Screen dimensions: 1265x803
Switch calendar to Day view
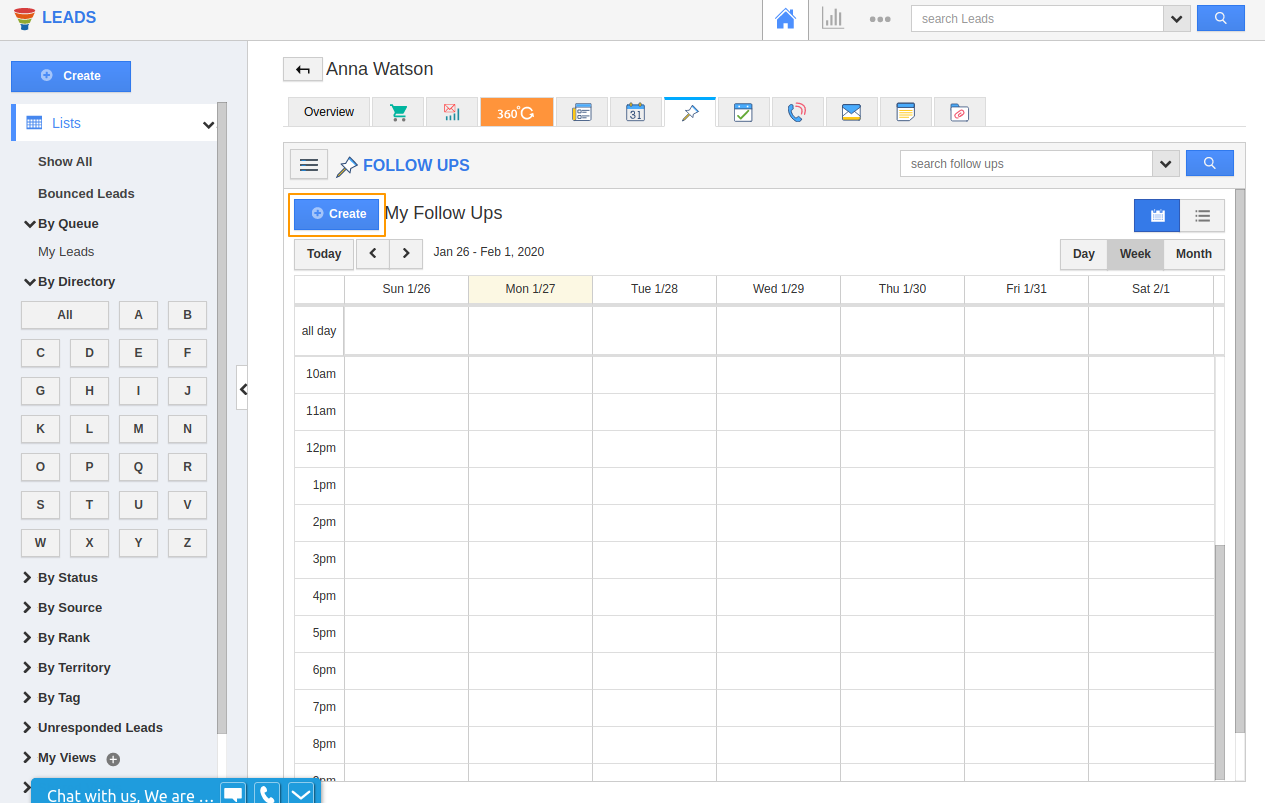(x=1084, y=254)
